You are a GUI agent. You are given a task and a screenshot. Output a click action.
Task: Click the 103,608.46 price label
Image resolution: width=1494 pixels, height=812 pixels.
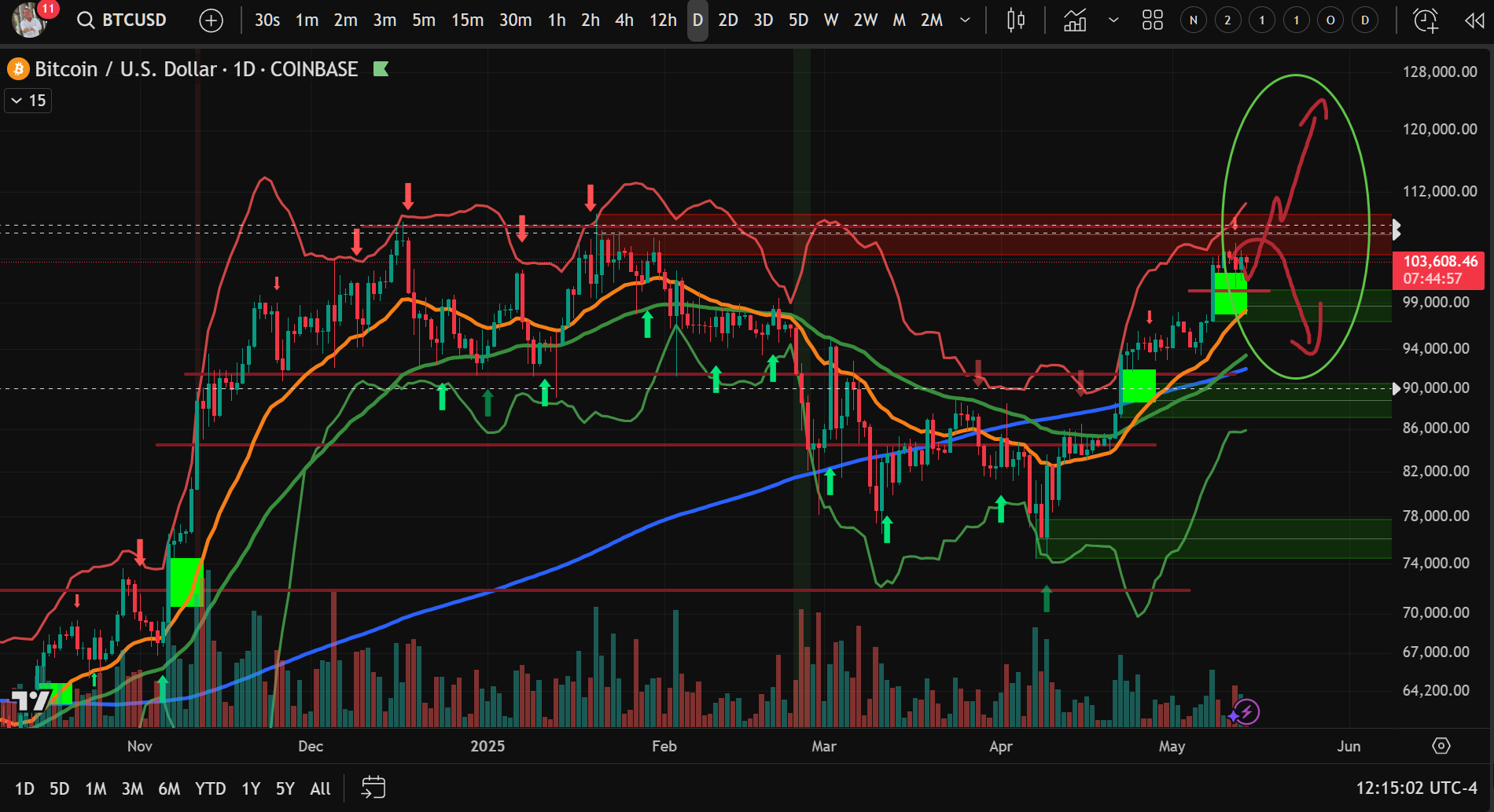tap(1440, 262)
